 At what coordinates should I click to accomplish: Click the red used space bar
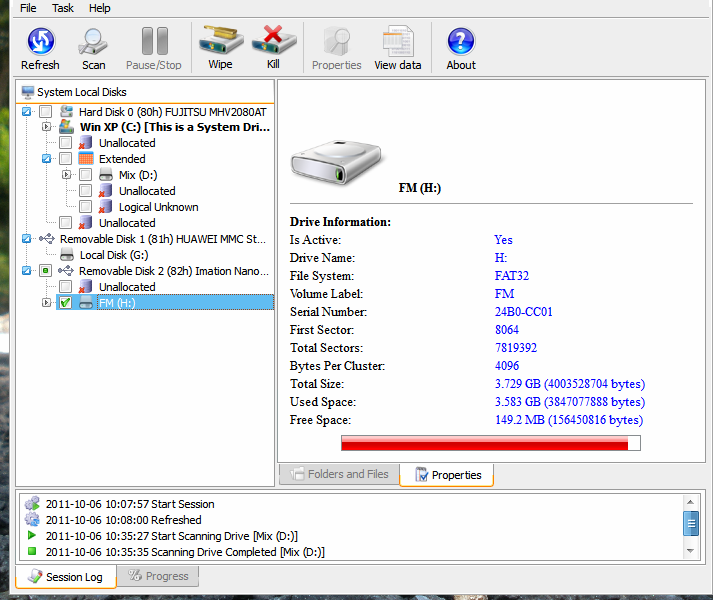[x=484, y=443]
